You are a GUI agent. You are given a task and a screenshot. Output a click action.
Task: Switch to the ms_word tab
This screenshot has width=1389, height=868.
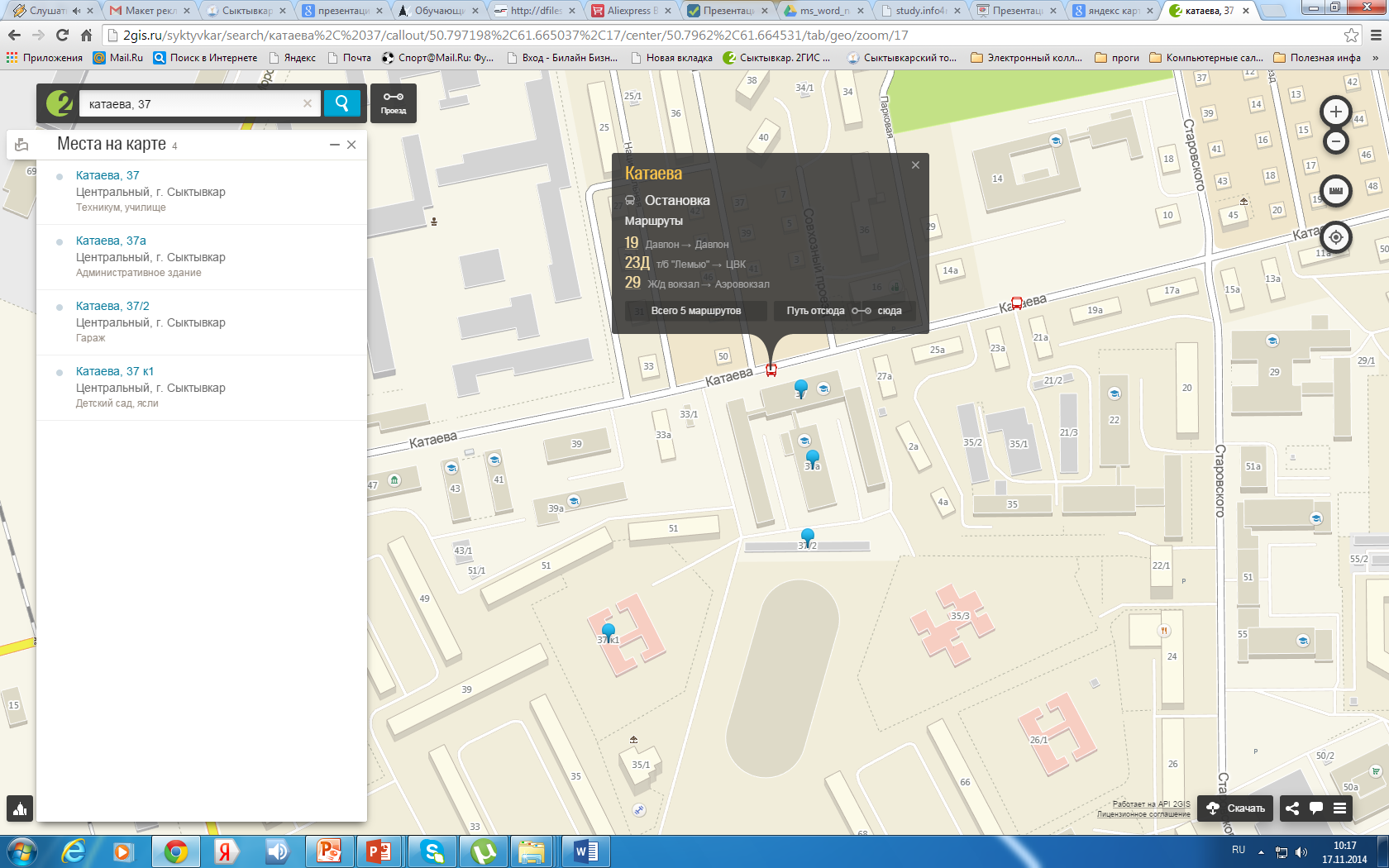(823, 11)
